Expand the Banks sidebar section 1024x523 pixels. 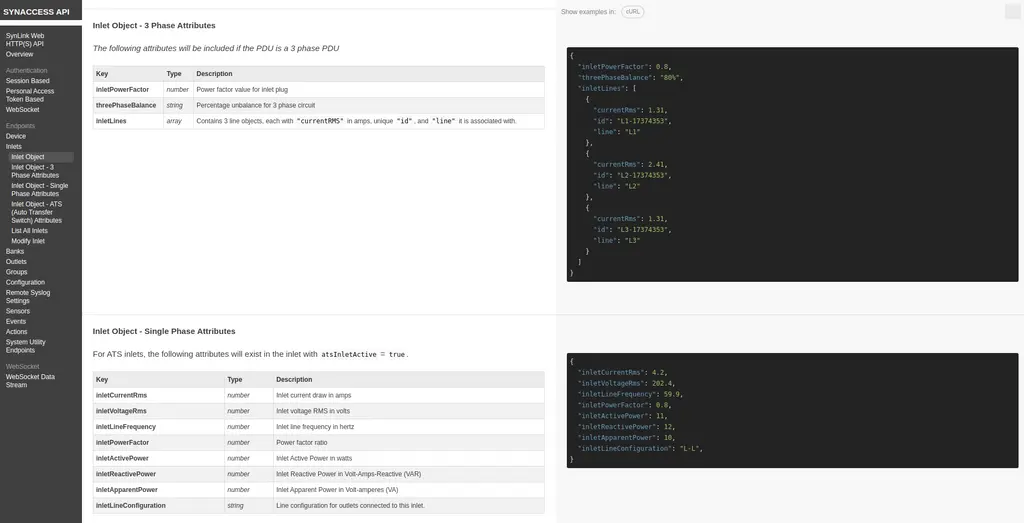(15, 251)
